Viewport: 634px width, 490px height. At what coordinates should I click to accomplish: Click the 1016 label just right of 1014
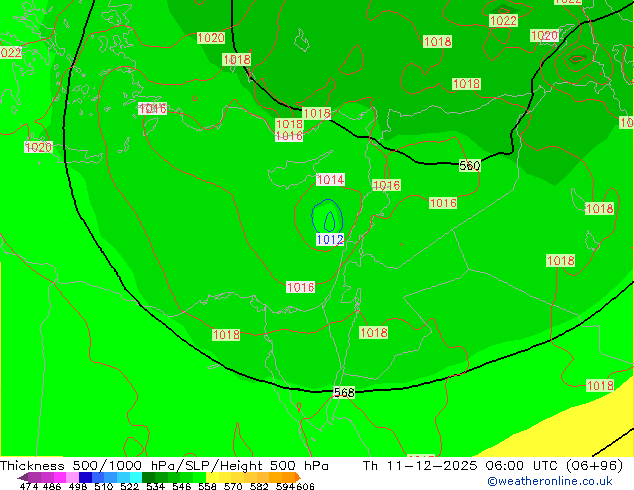point(387,185)
